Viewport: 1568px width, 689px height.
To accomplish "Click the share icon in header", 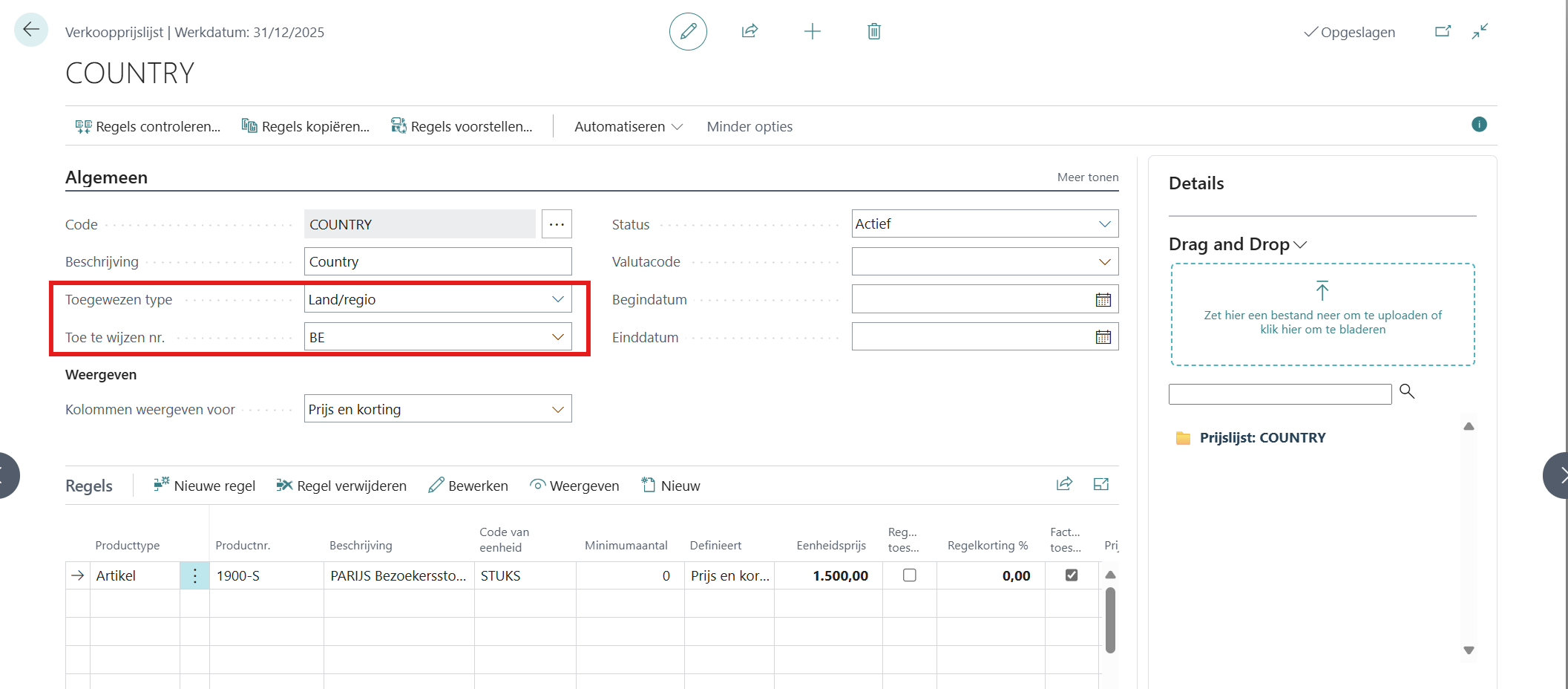I will (749, 31).
